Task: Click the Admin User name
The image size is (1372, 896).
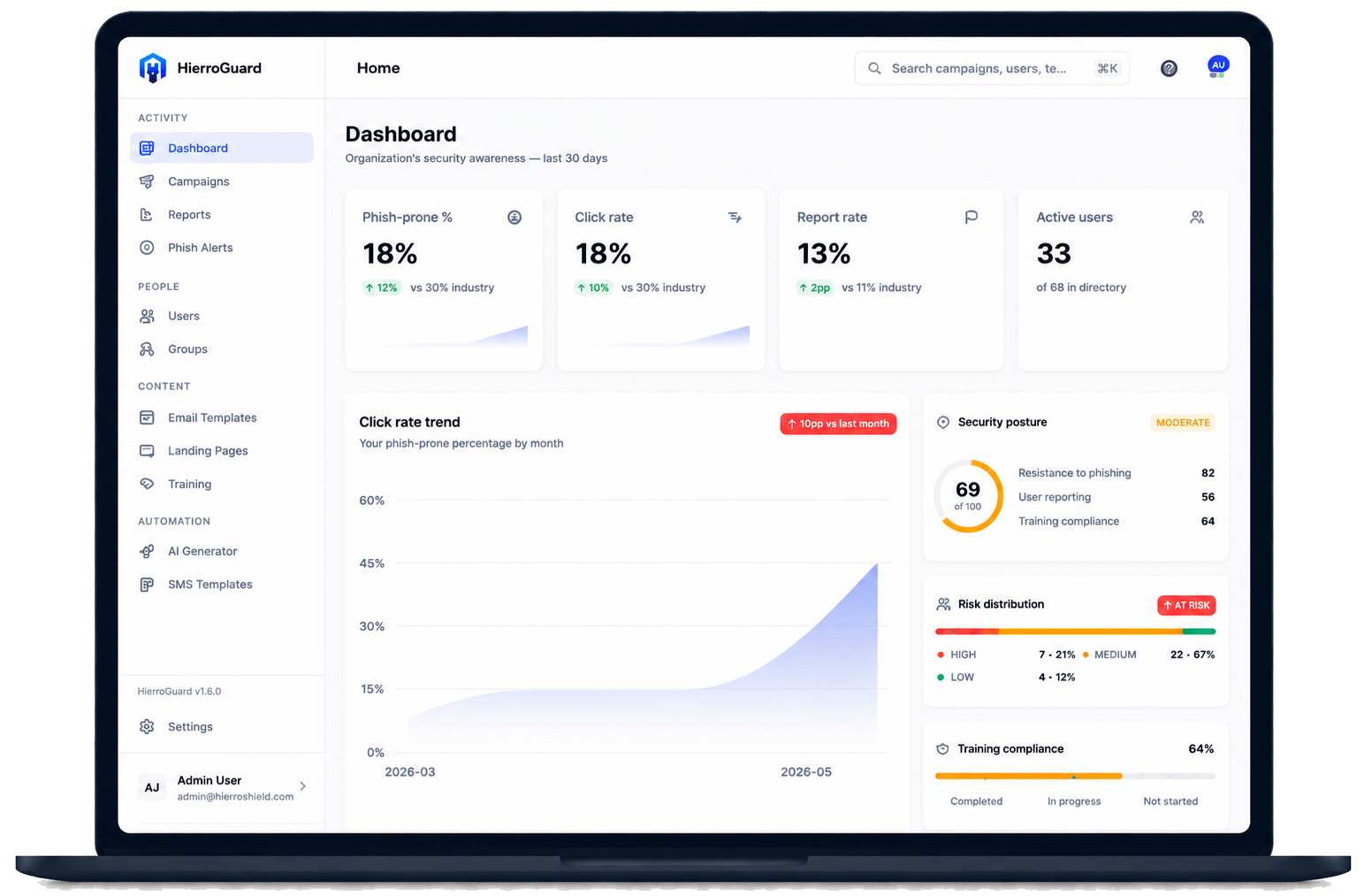Action: click(x=210, y=780)
